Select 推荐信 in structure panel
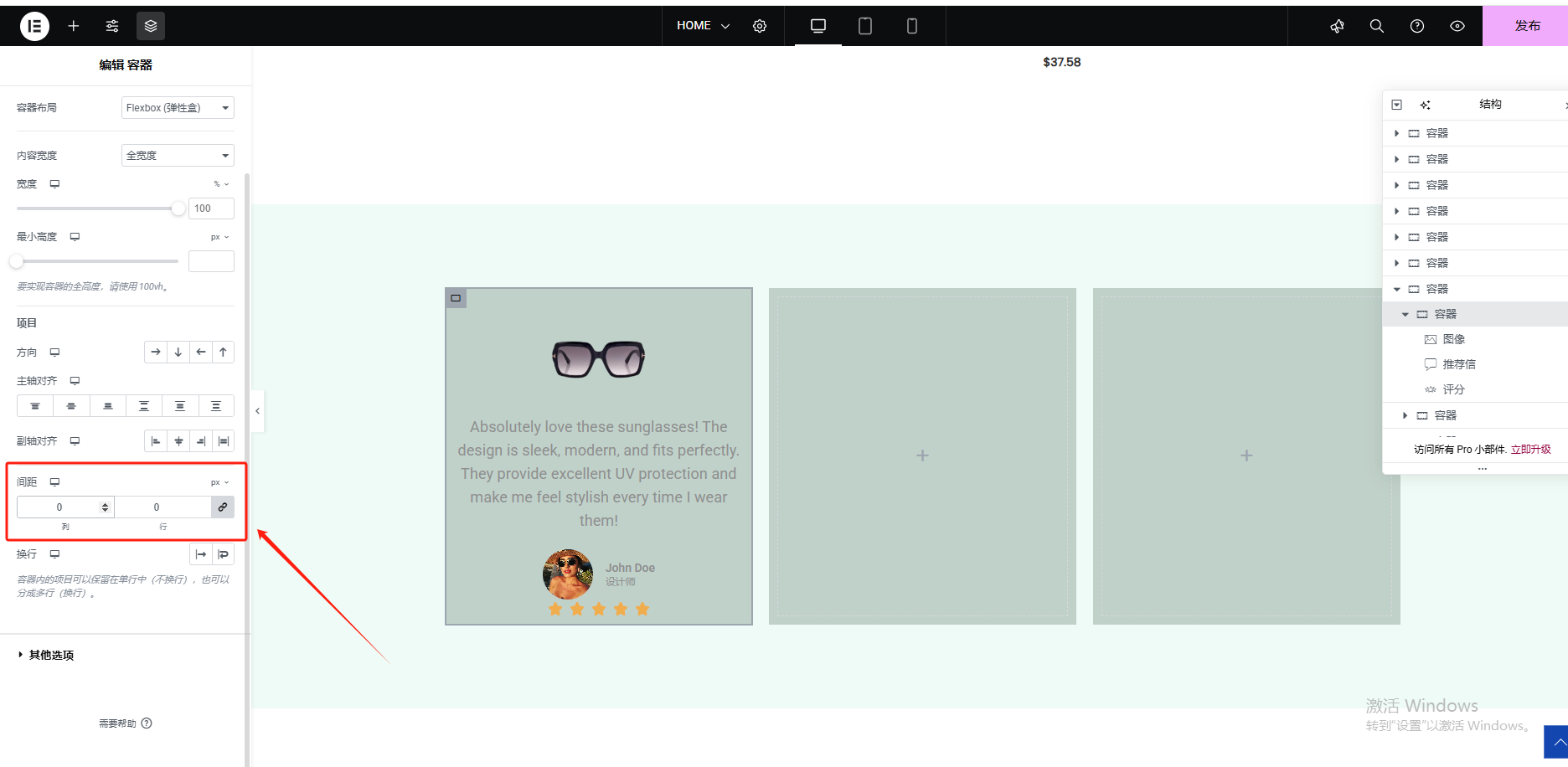The height and width of the screenshot is (767, 1568). coord(1459,364)
